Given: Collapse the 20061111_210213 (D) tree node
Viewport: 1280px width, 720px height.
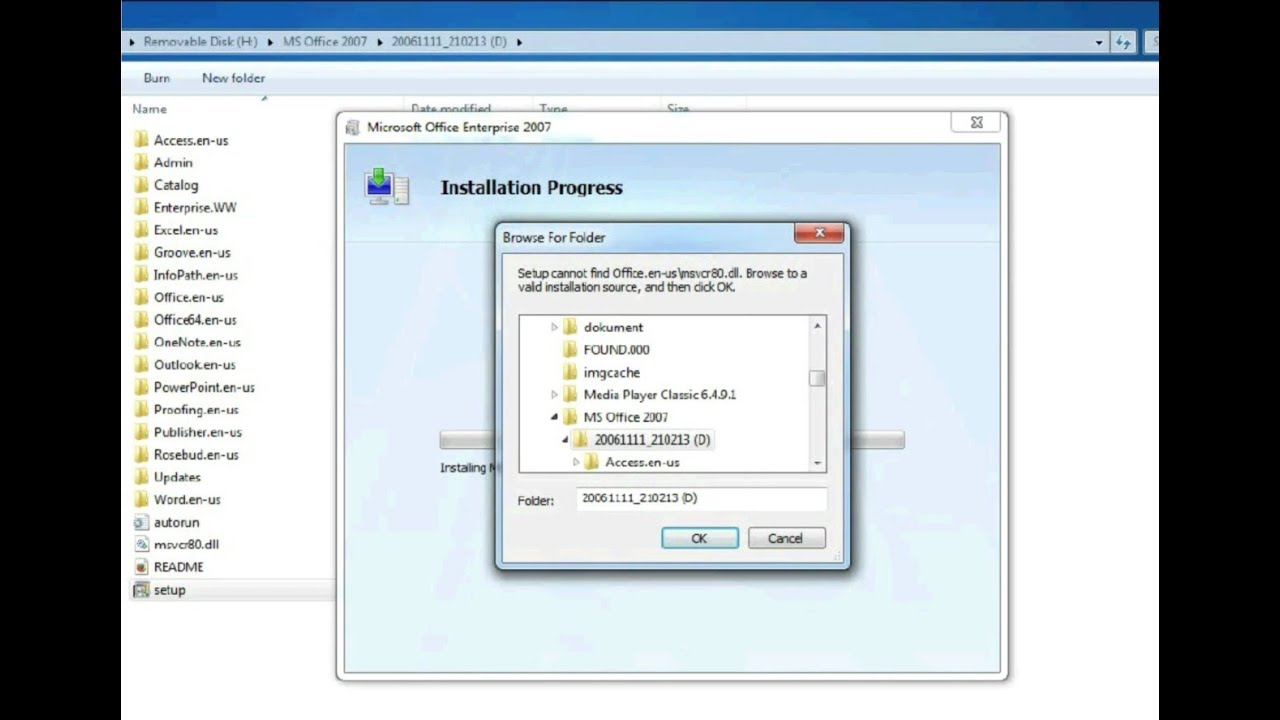Looking at the screenshot, I should [565, 439].
